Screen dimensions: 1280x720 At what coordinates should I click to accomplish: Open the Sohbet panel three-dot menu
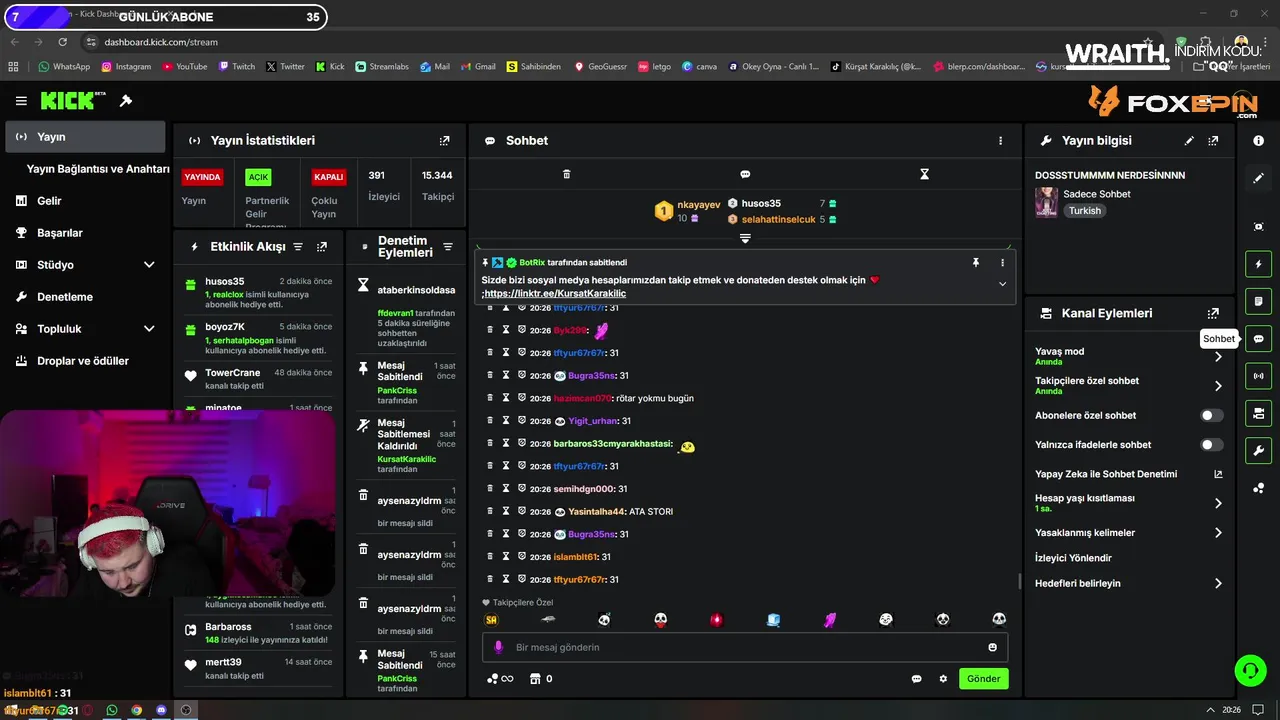(1000, 141)
